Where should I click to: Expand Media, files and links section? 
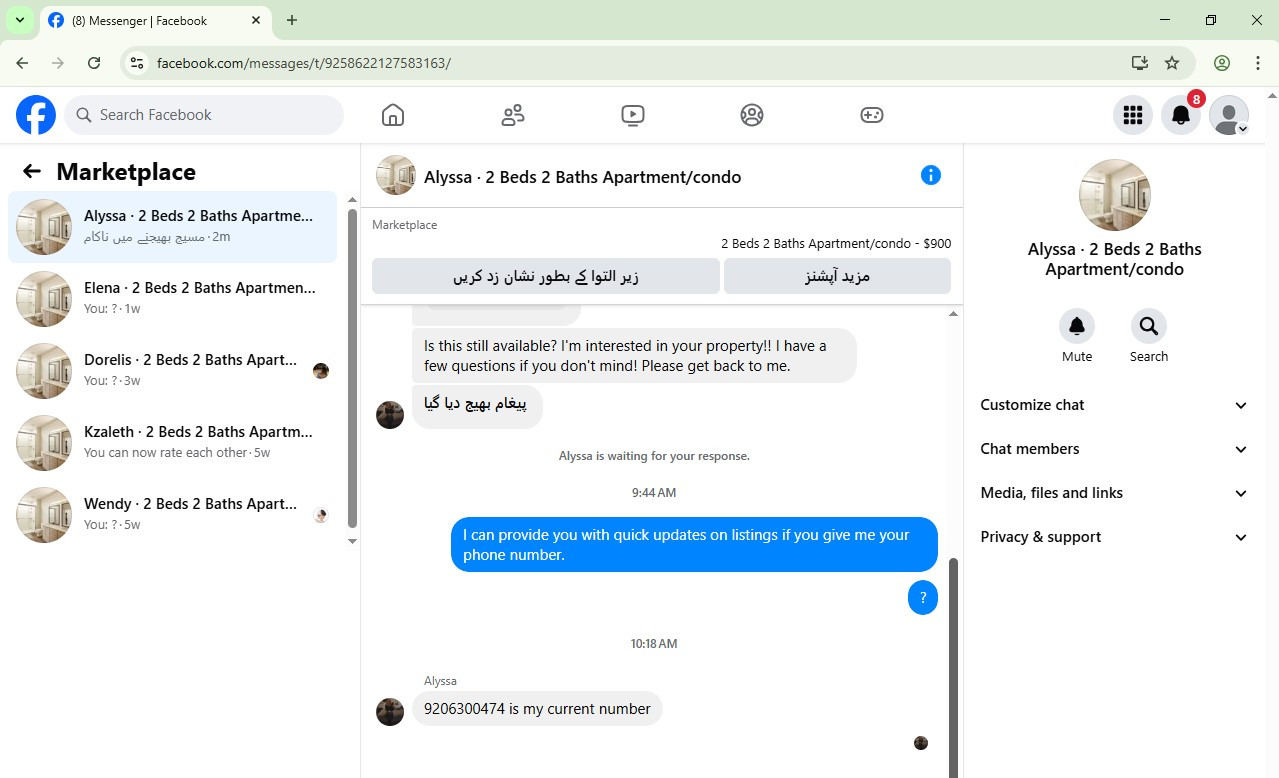(1114, 493)
